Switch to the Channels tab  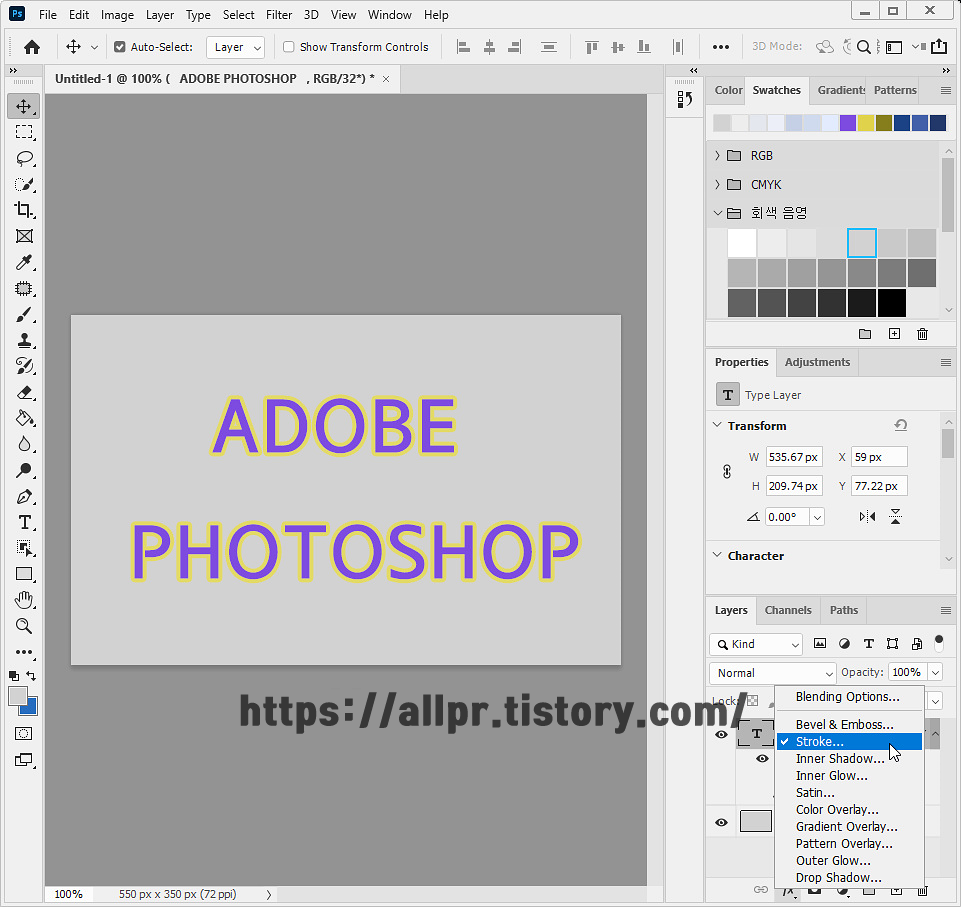788,610
